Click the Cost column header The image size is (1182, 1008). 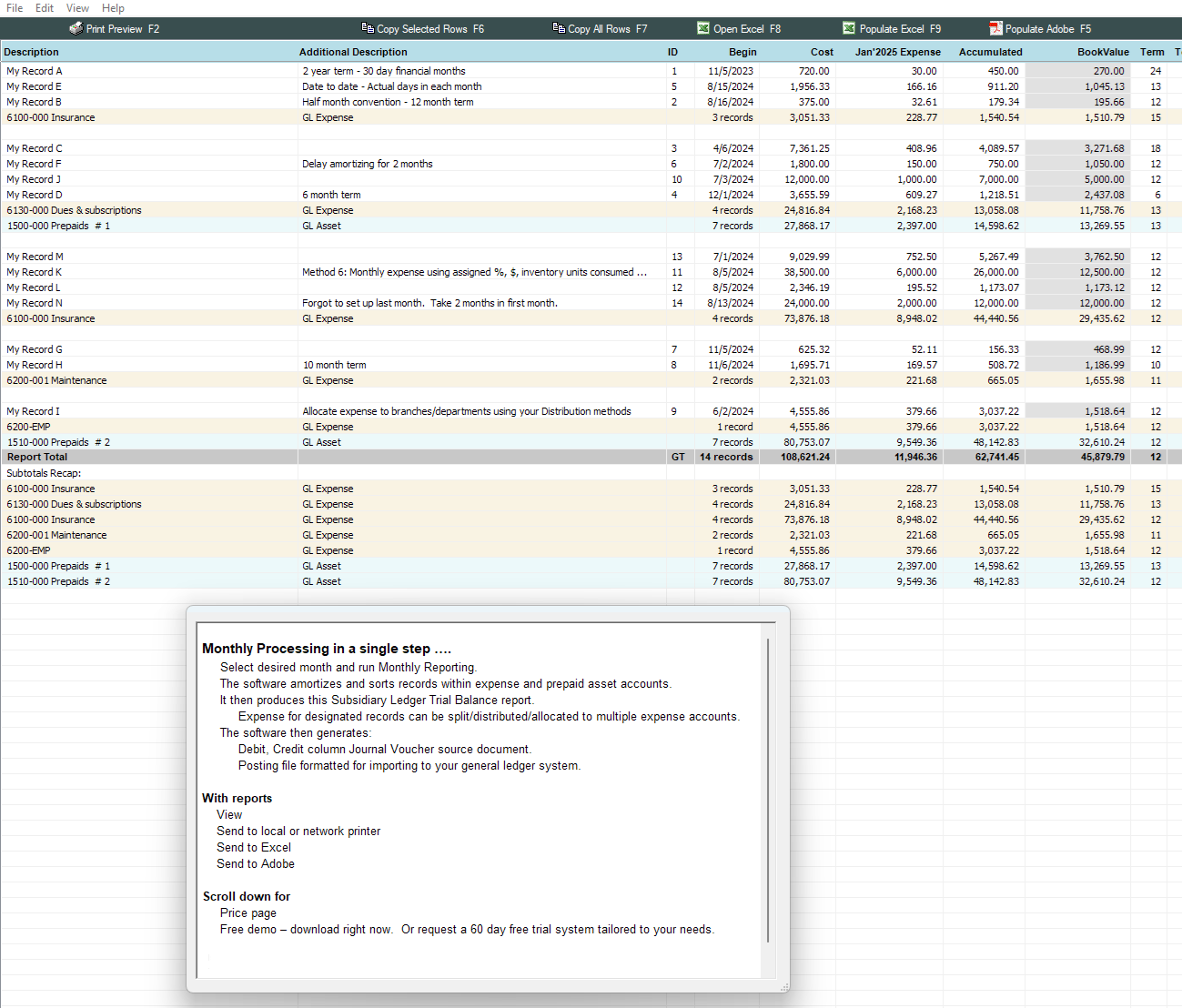click(x=822, y=52)
